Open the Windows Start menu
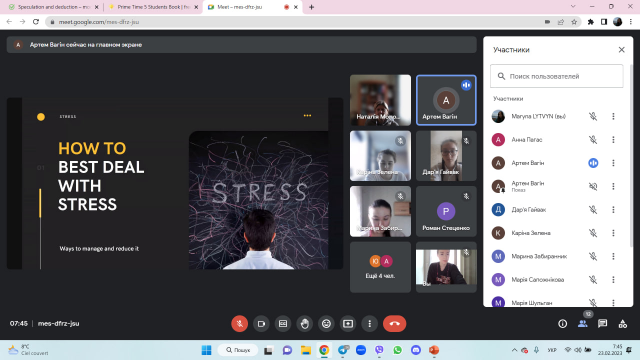This screenshot has height=360, width=640. [x=207, y=350]
